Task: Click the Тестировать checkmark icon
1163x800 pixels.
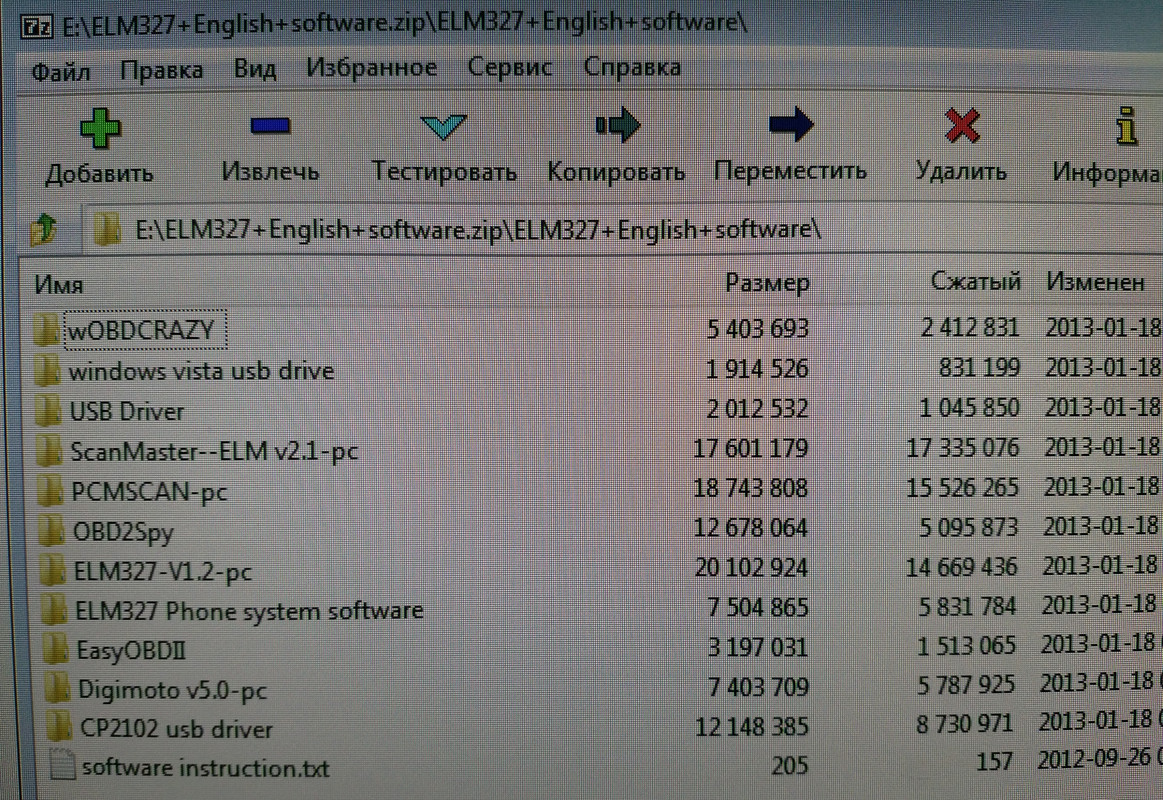Action: point(443,127)
